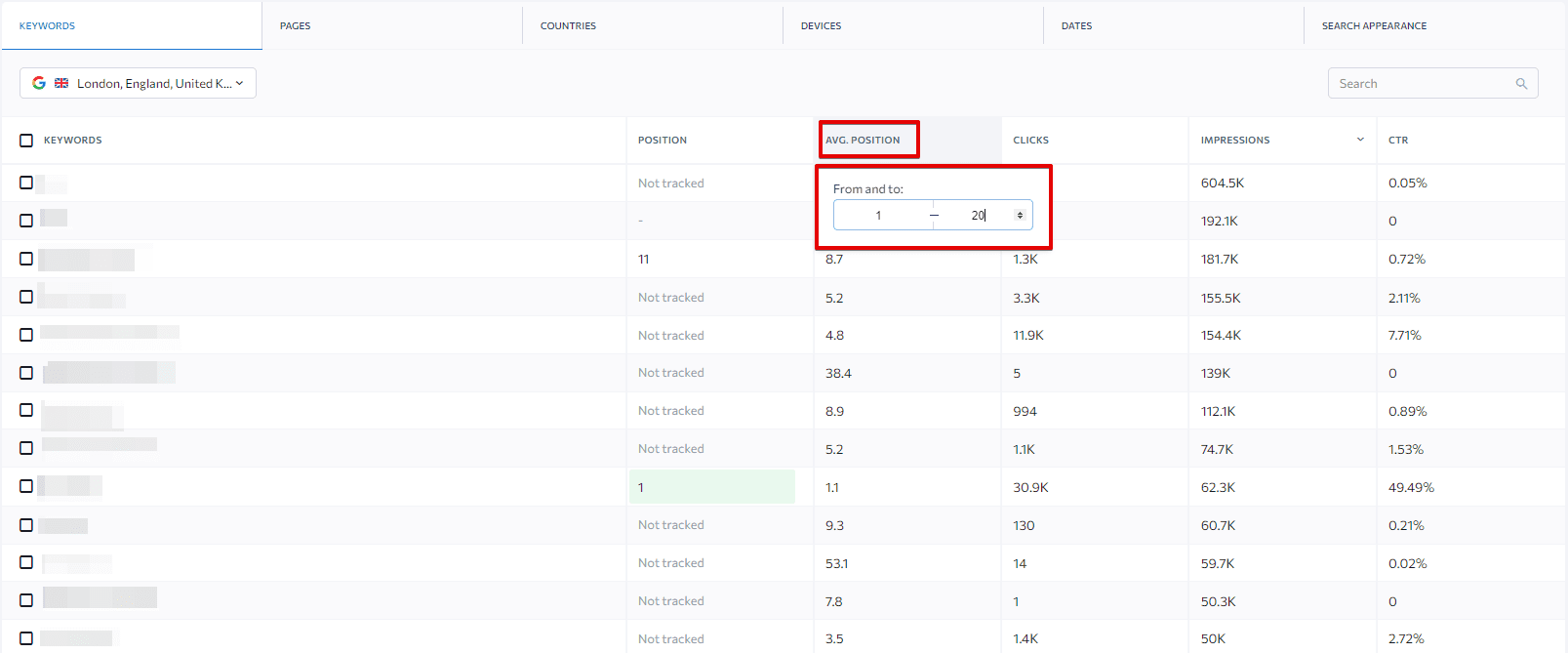The width and height of the screenshot is (1568, 653).
Task: Check the box for the 59.7K impressions row
Action: coord(26,562)
